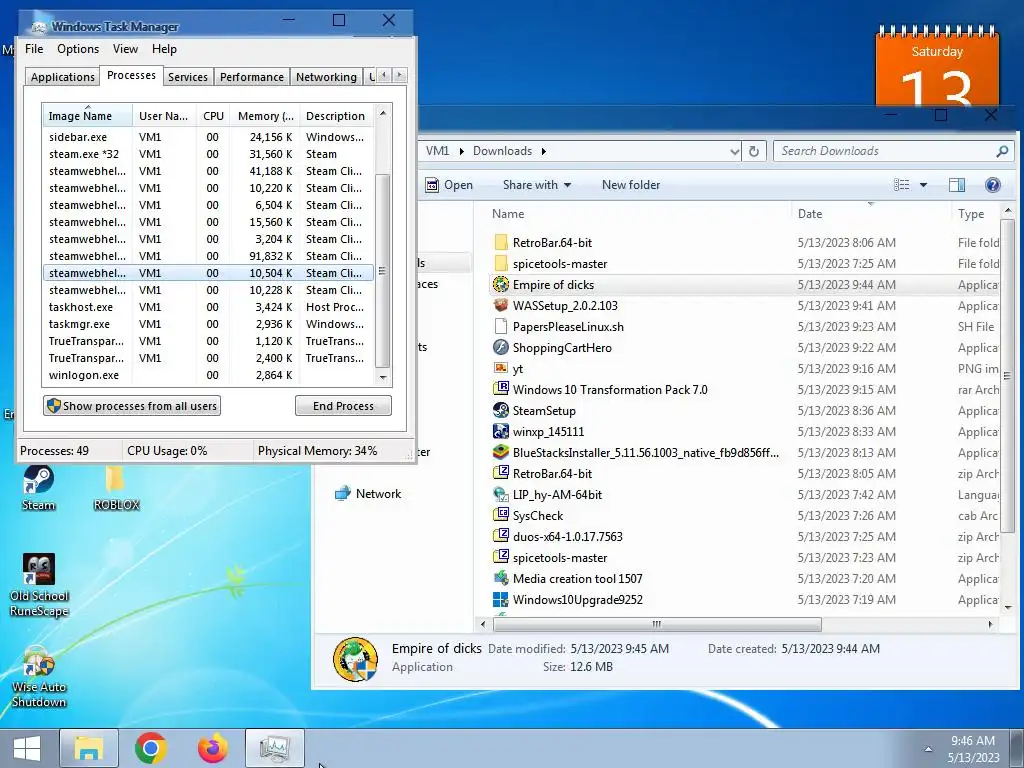Select the Media creation tool 1507 icon
This screenshot has width=1024, height=768.
point(501,578)
